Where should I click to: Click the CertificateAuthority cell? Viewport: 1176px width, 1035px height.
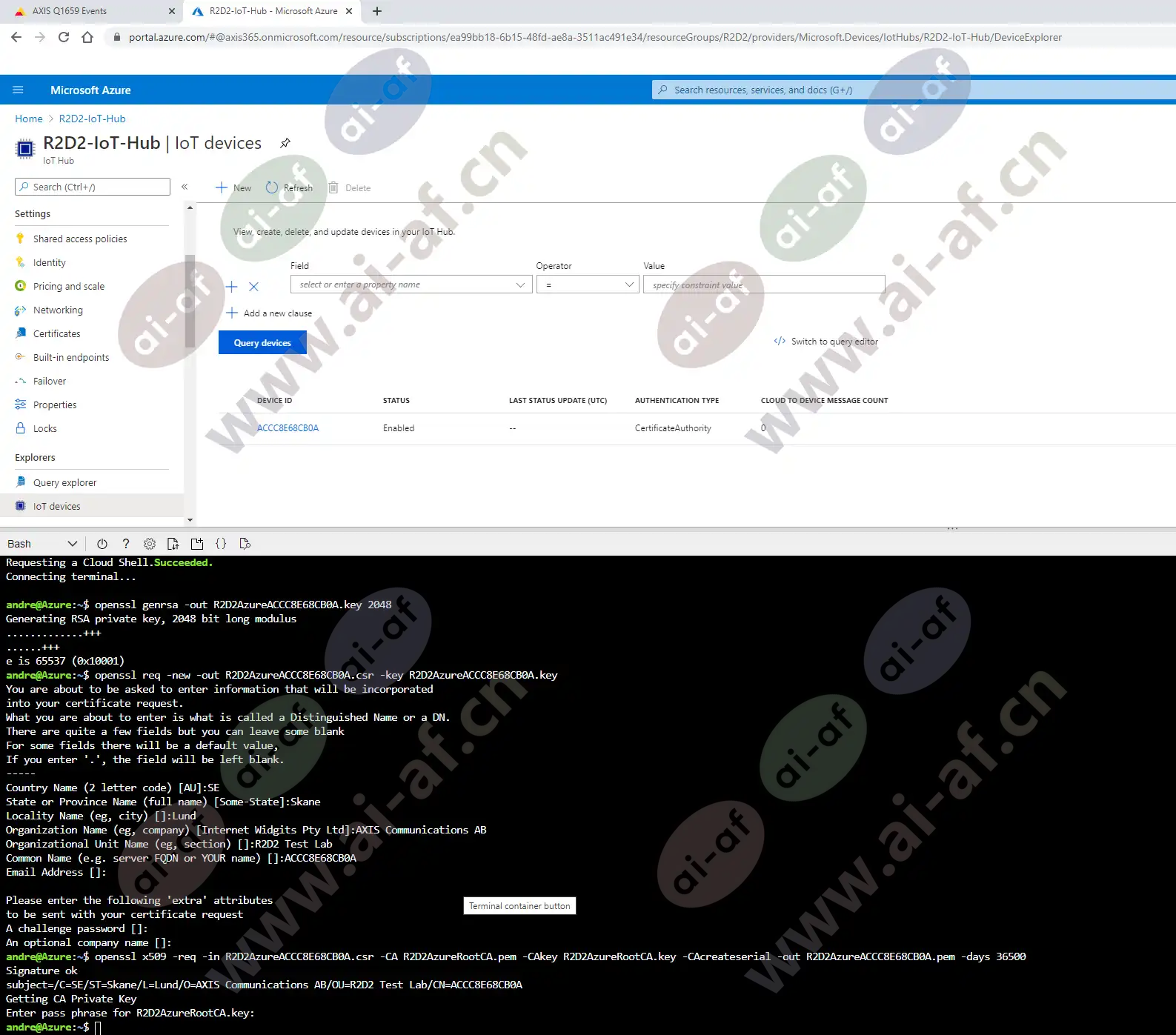tap(673, 428)
